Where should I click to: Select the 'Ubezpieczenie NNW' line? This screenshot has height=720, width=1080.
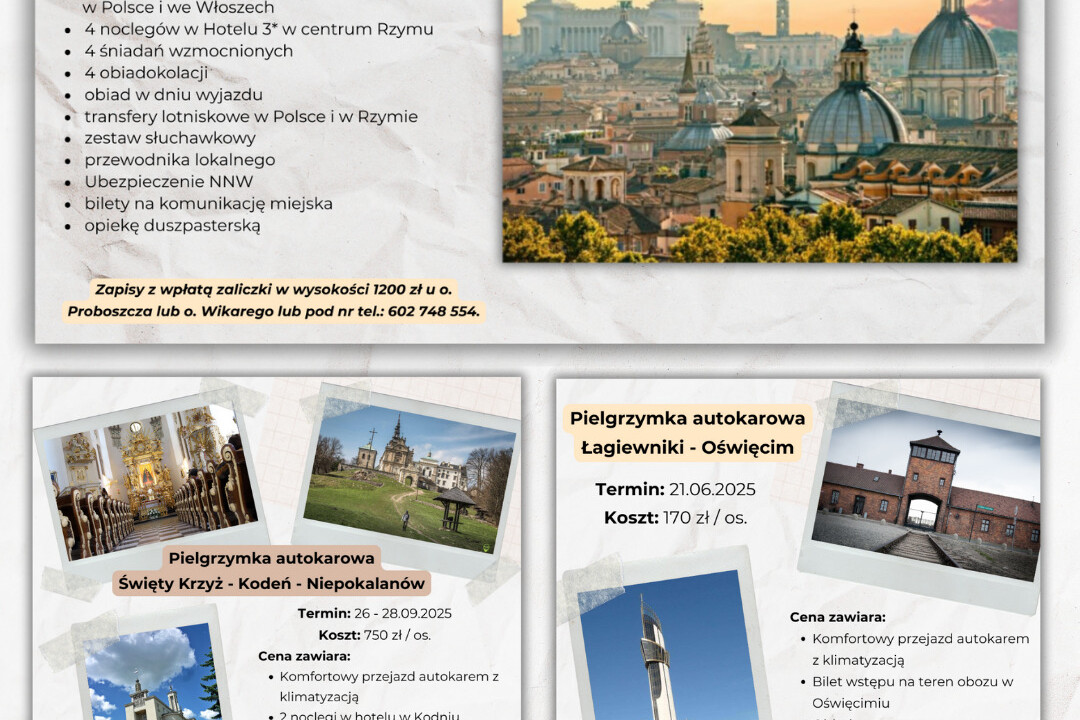tap(169, 183)
